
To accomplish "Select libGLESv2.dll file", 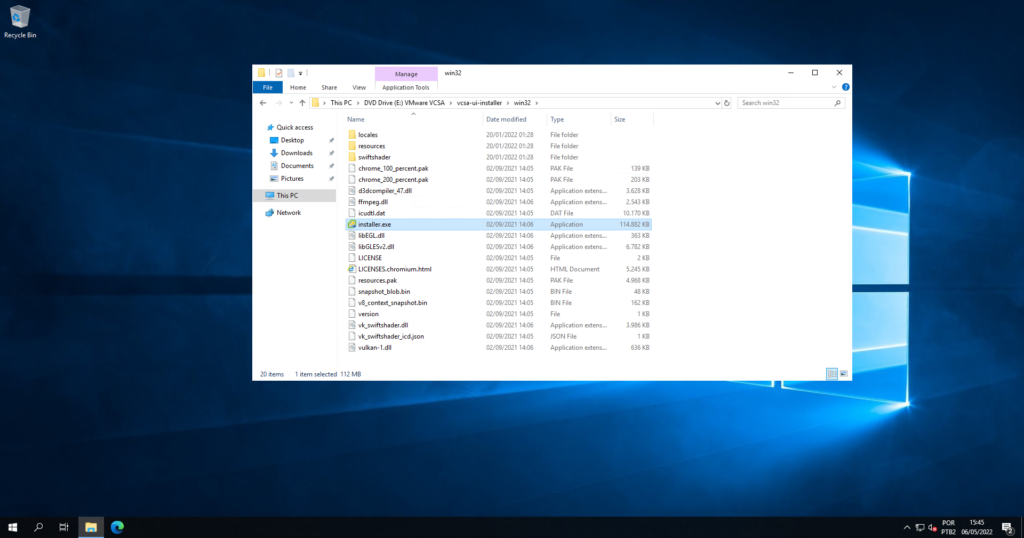I will [376, 247].
